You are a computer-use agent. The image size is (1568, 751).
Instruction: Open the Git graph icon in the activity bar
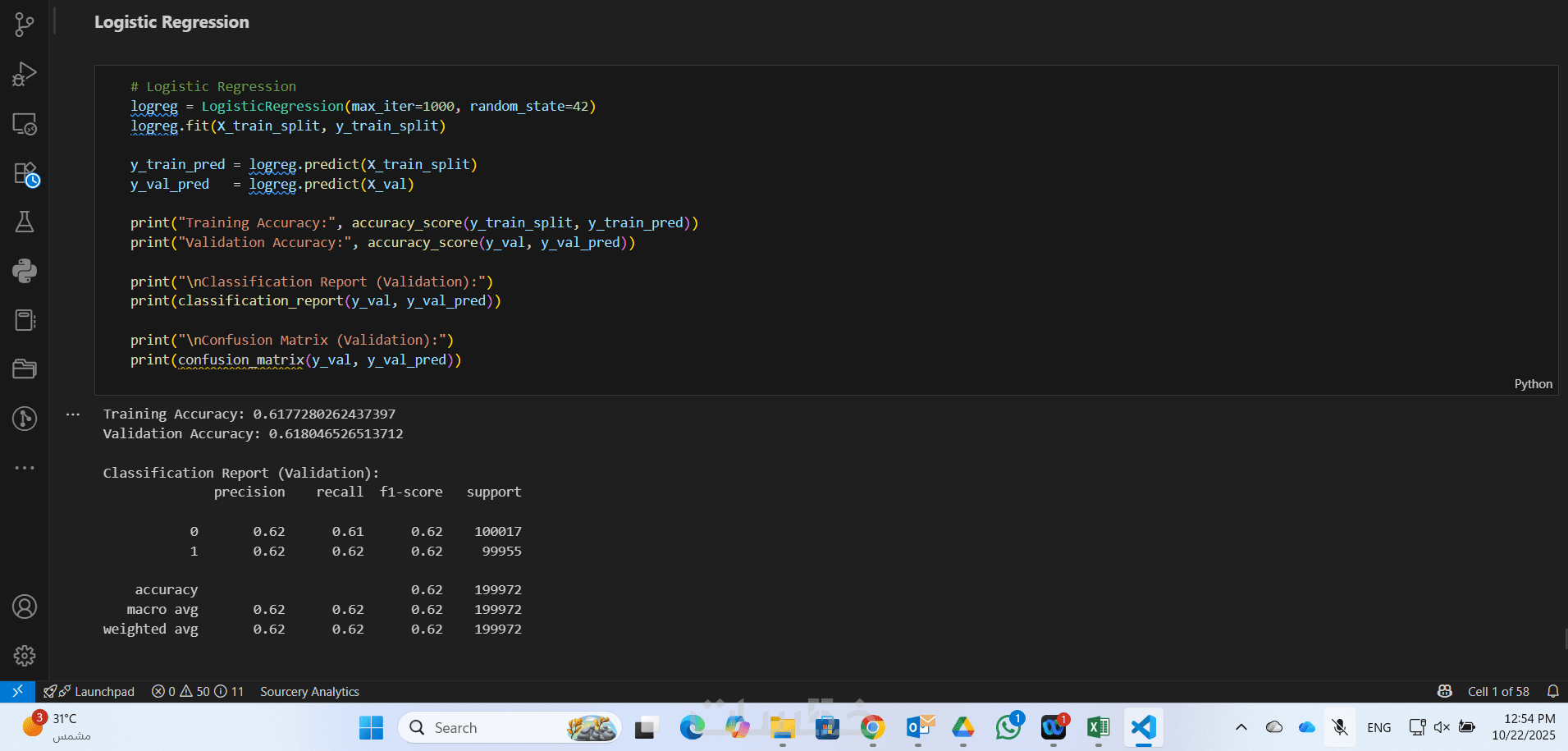25,419
